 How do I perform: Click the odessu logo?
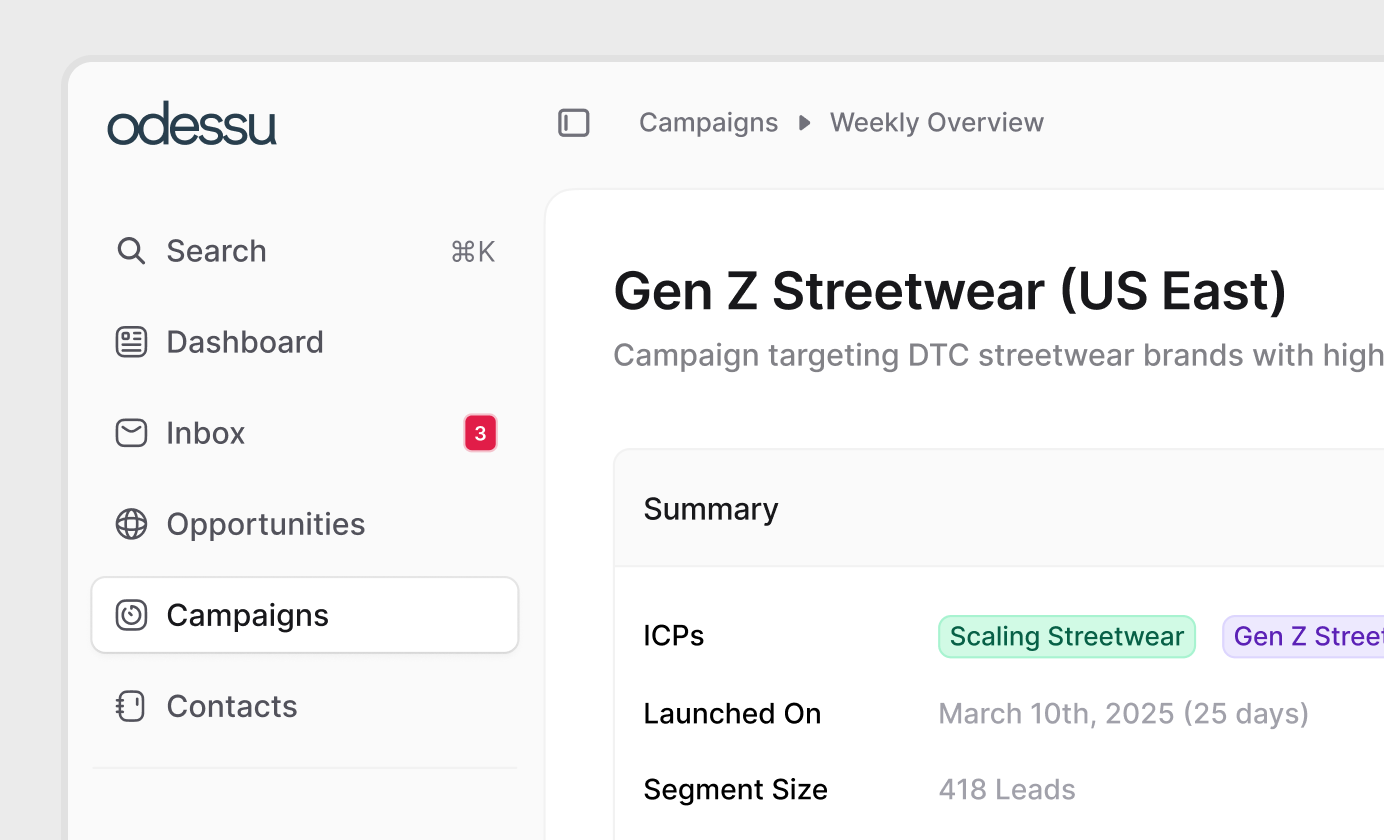192,124
